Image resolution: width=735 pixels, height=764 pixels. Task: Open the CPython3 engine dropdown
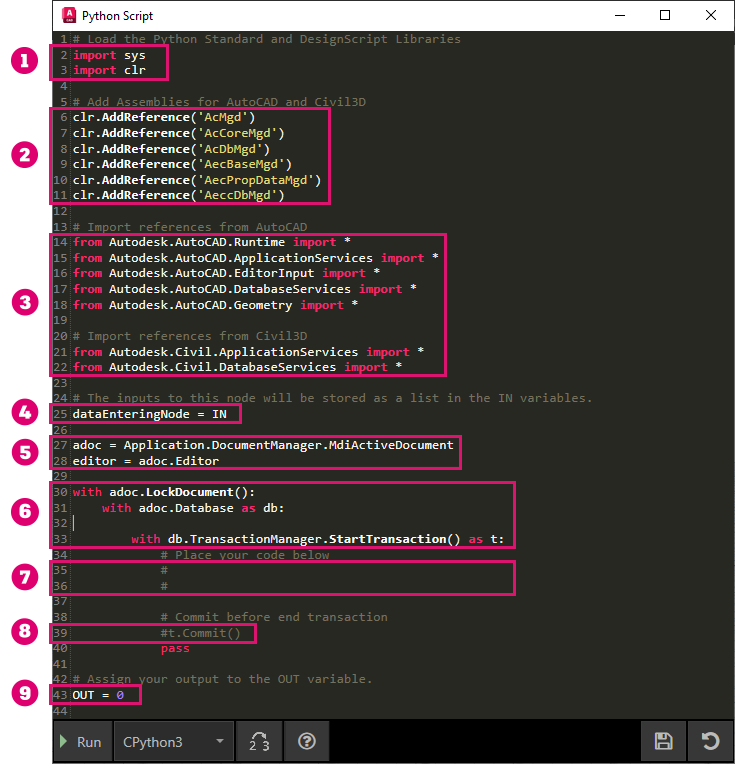tap(173, 741)
